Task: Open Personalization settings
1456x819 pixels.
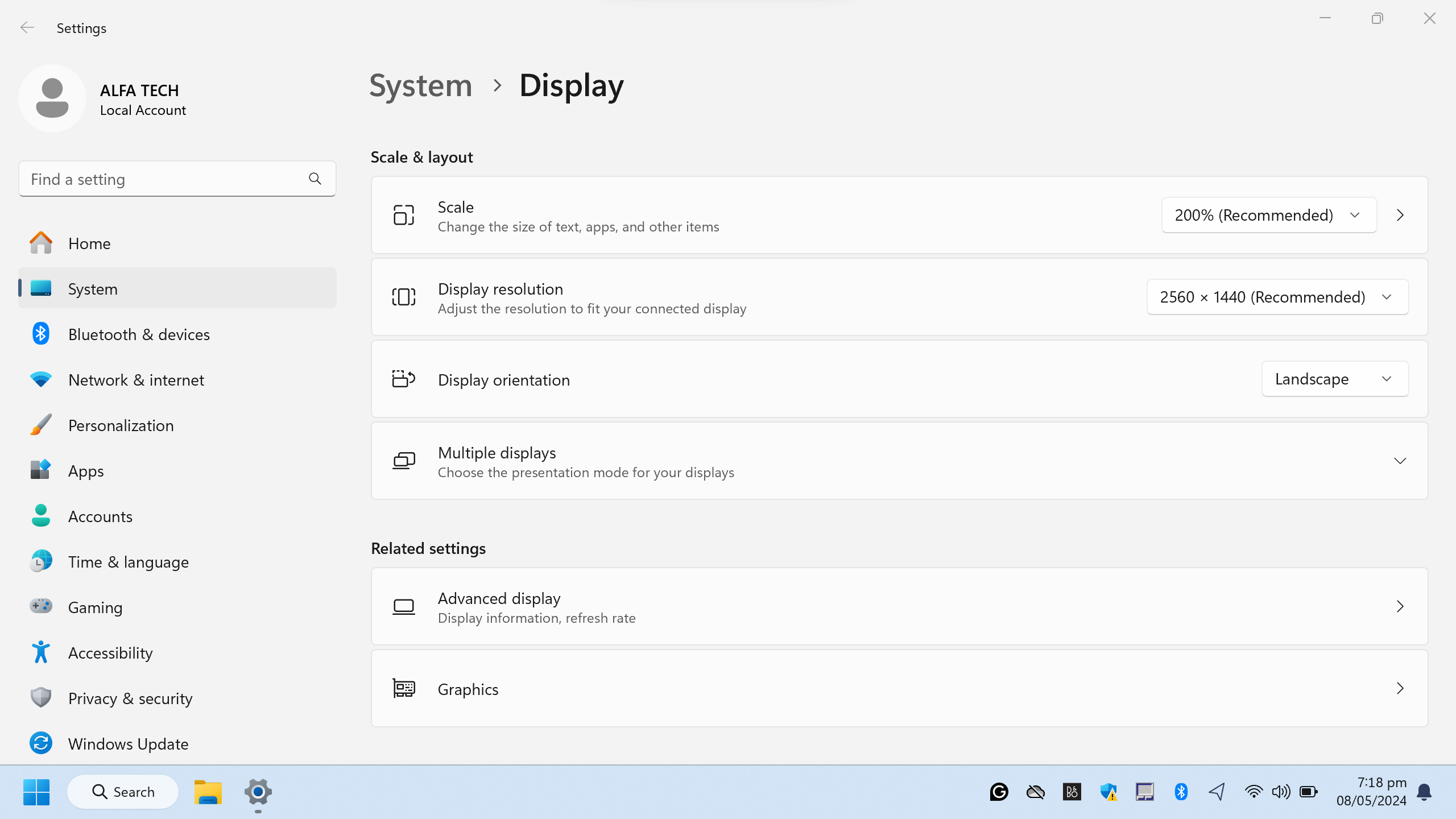Action: (177, 425)
